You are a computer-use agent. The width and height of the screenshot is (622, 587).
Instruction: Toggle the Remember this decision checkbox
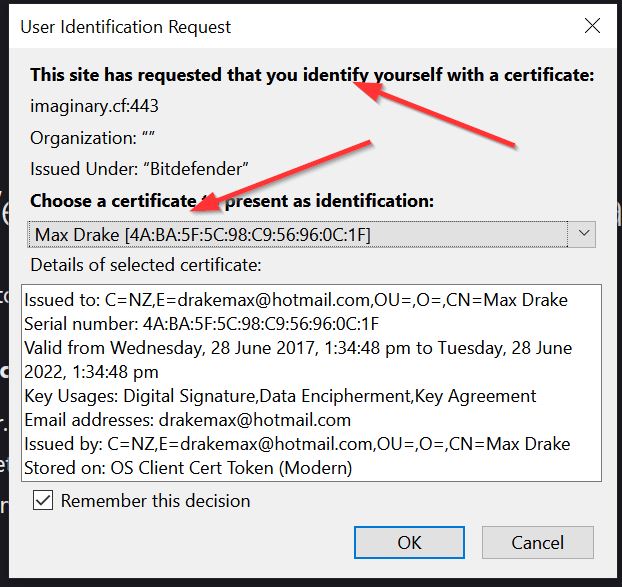[x=44, y=501]
